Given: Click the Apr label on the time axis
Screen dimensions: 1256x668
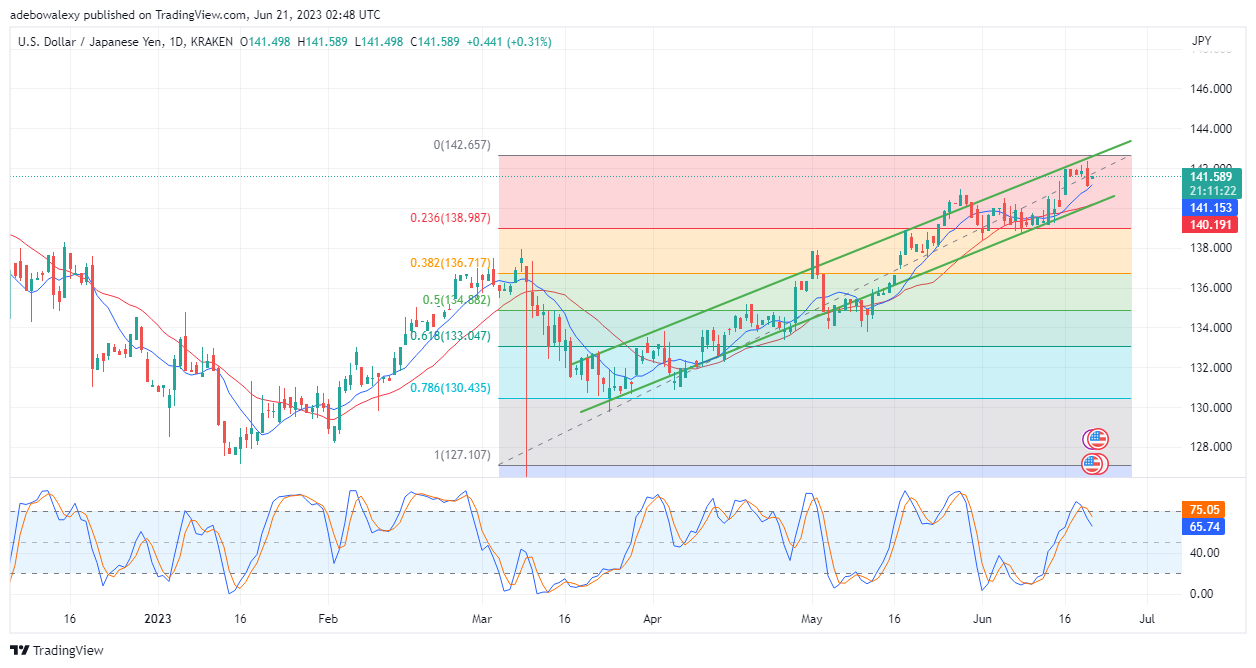Looking at the screenshot, I should point(652,619).
